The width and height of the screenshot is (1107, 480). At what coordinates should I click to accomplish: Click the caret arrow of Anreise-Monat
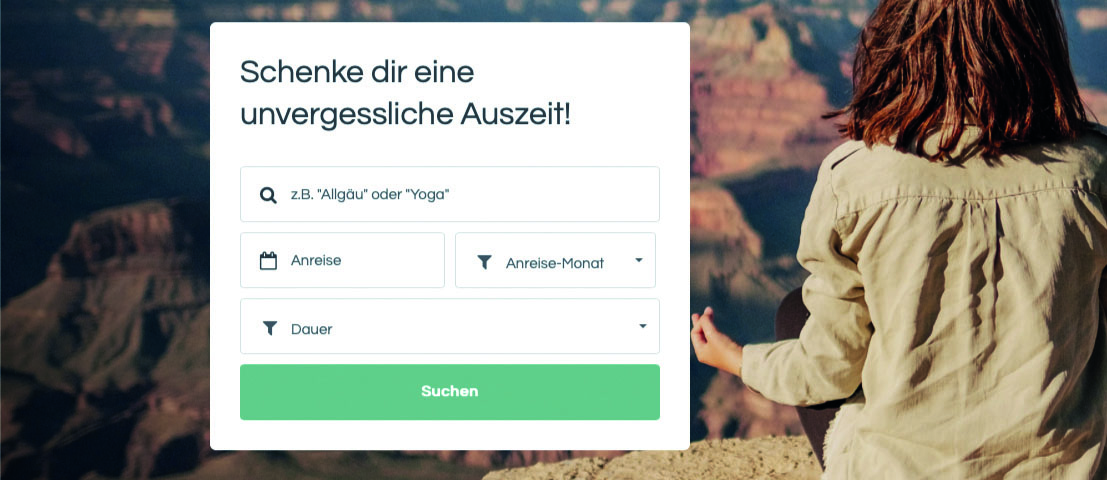[x=639, y=260]
